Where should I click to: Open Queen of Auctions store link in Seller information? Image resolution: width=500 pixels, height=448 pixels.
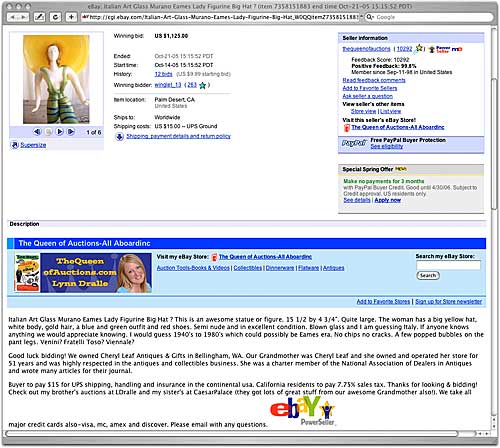(x=398, y=127)
